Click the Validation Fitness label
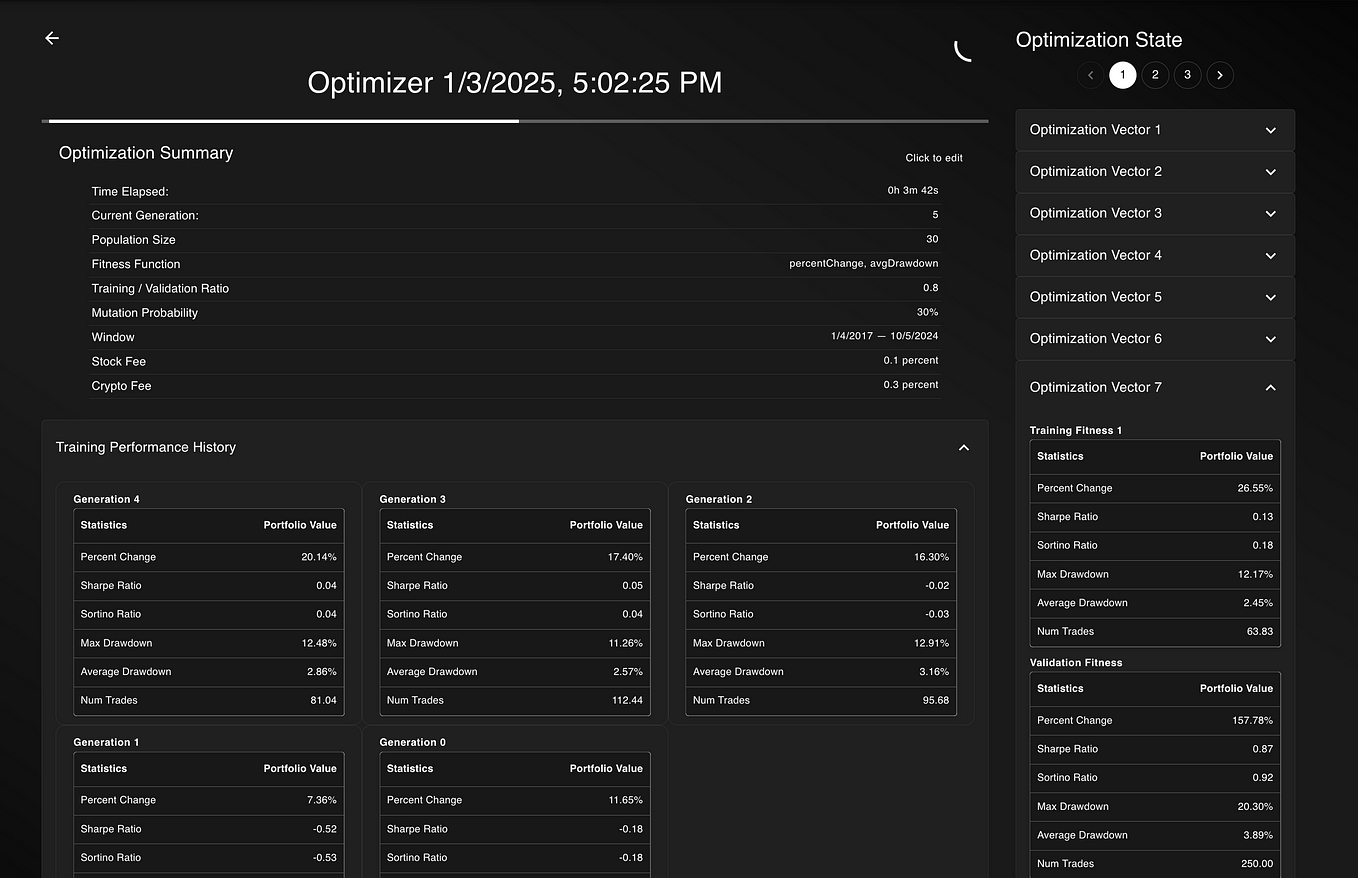The image size is (1358, 878). point(1076,662)
